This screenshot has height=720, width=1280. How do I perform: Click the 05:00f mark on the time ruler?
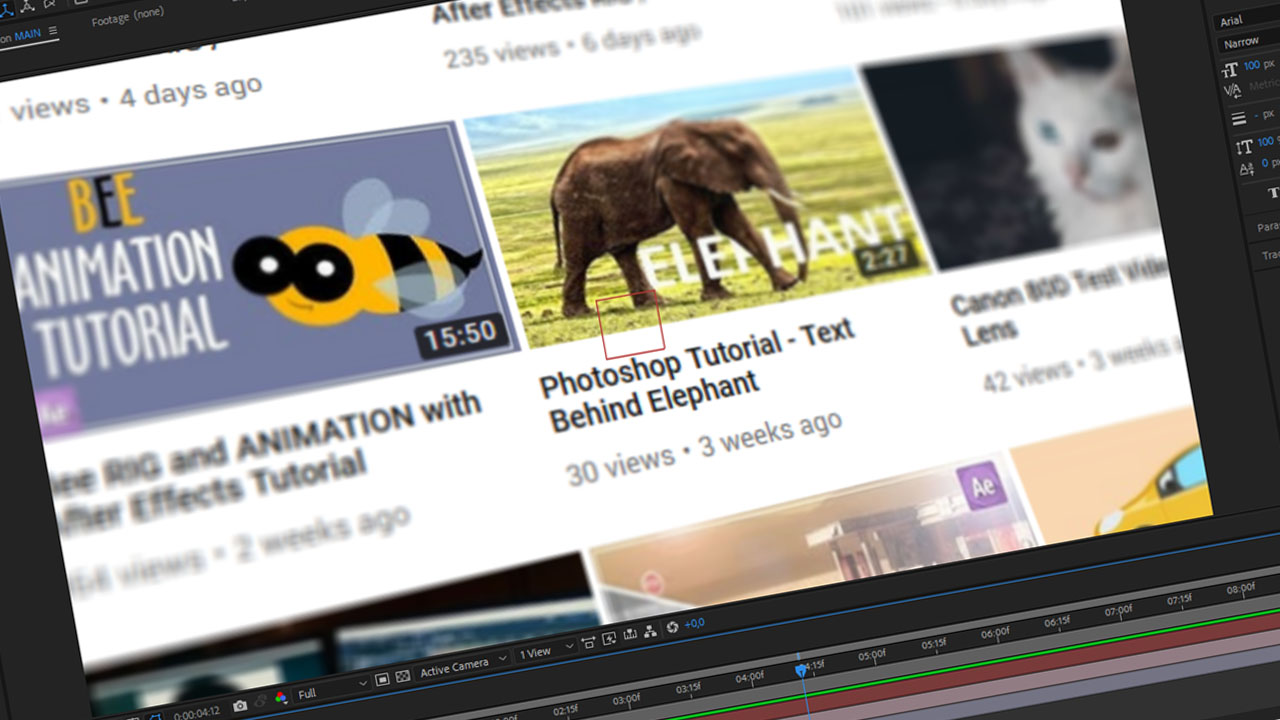click(872, 656)
